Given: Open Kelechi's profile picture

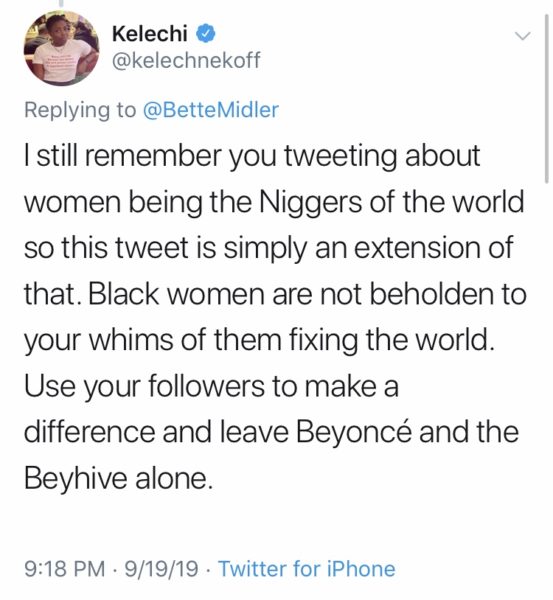Looking at the screenshot, I should [x=61, y=48].
